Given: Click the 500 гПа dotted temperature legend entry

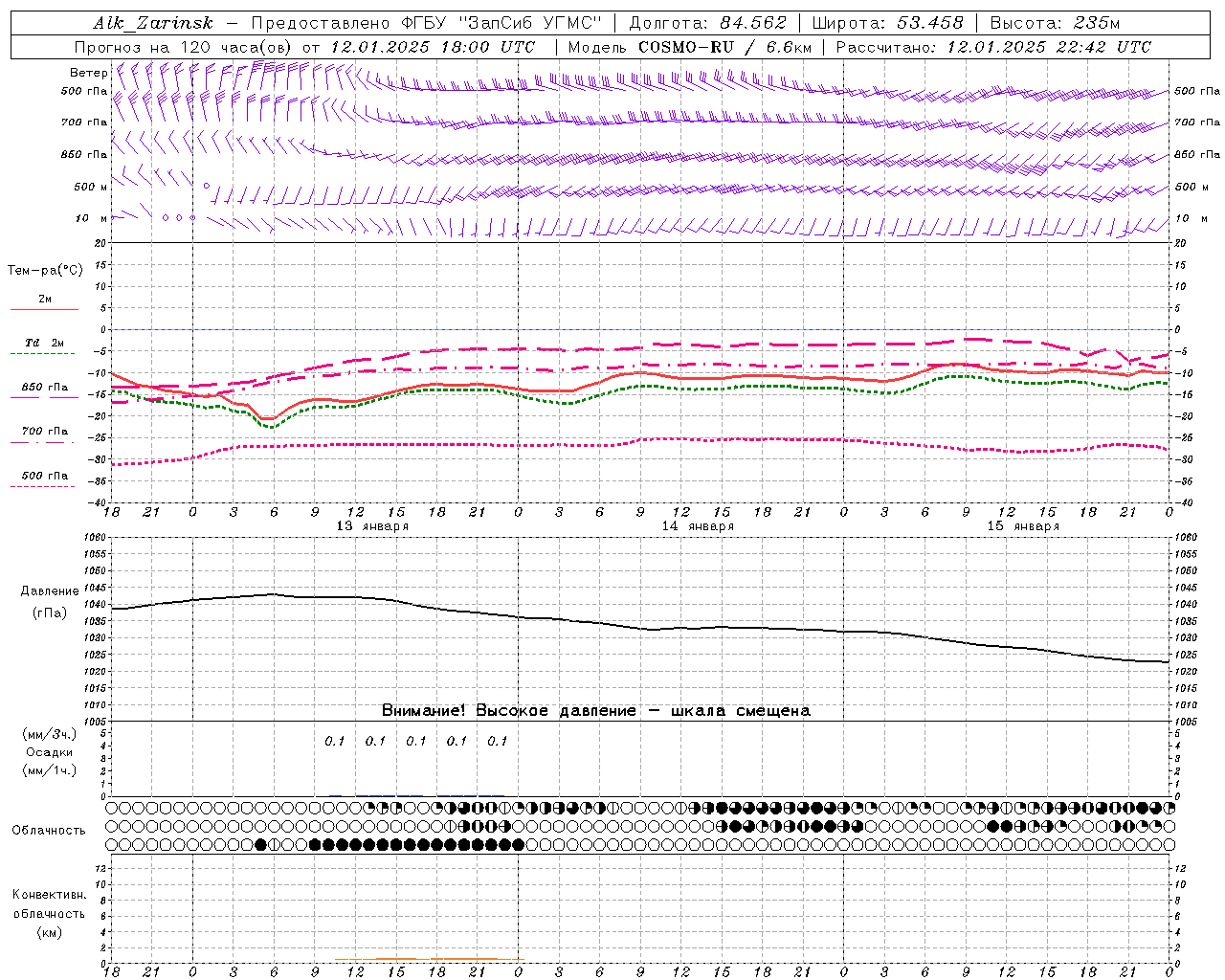Looking at the screenshot, I should pos(44,479).
